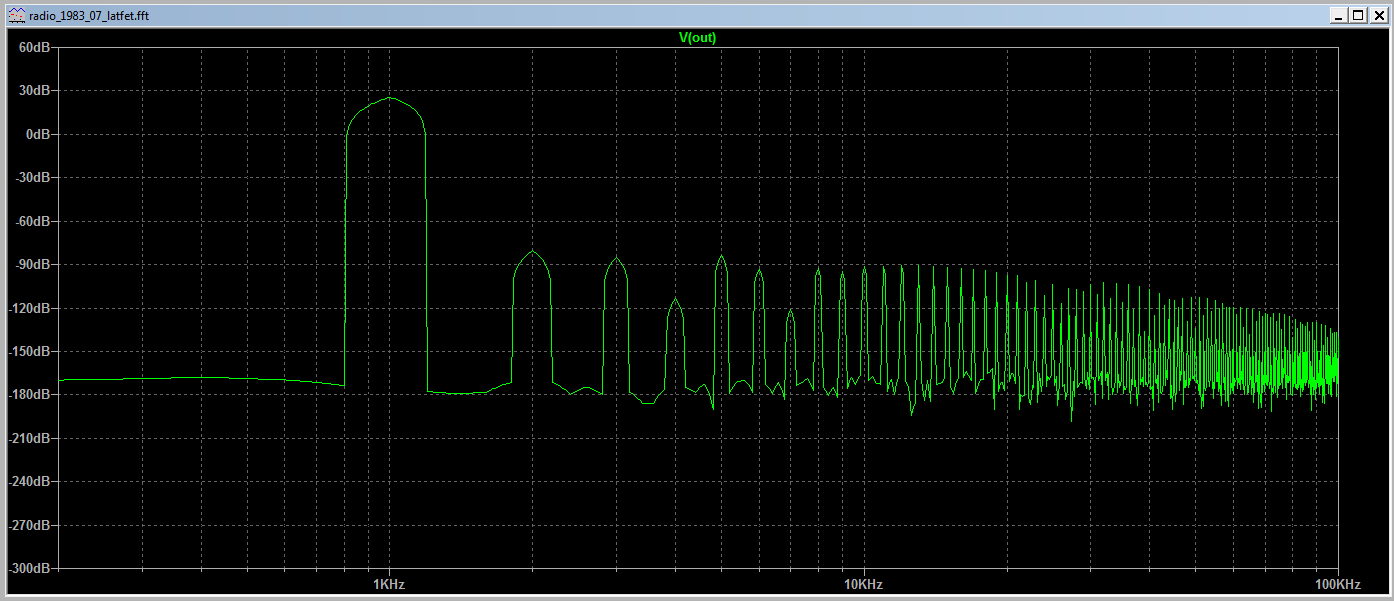Click the 1KHz fundamental peak of the trace
Image resolution: width=1394 pixels, height=601 pixels.
click(x=388, y=98)
